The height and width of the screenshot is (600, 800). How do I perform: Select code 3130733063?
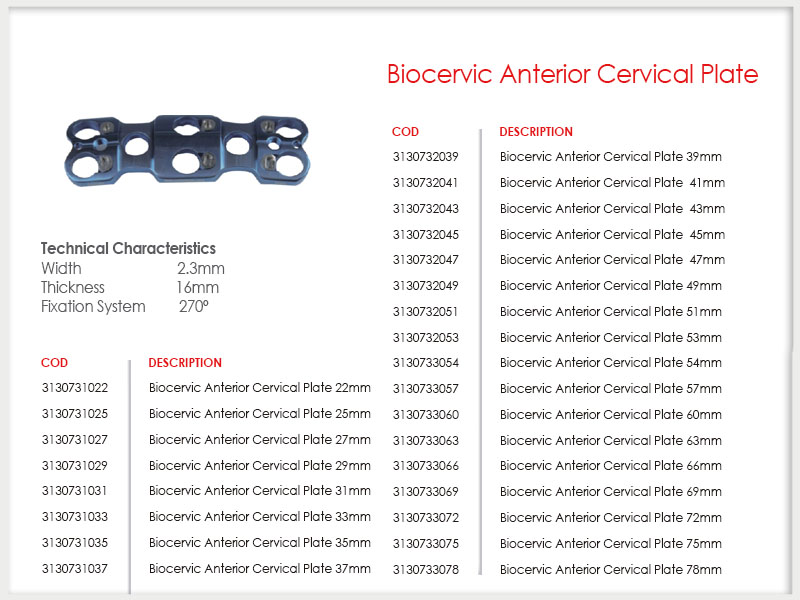(426, 441)
